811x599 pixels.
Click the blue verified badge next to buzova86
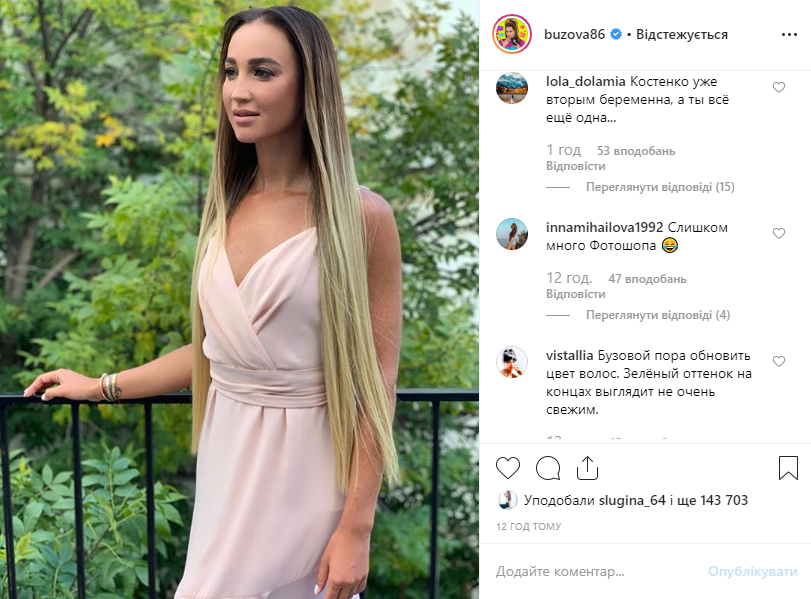[x=615, y=35]
